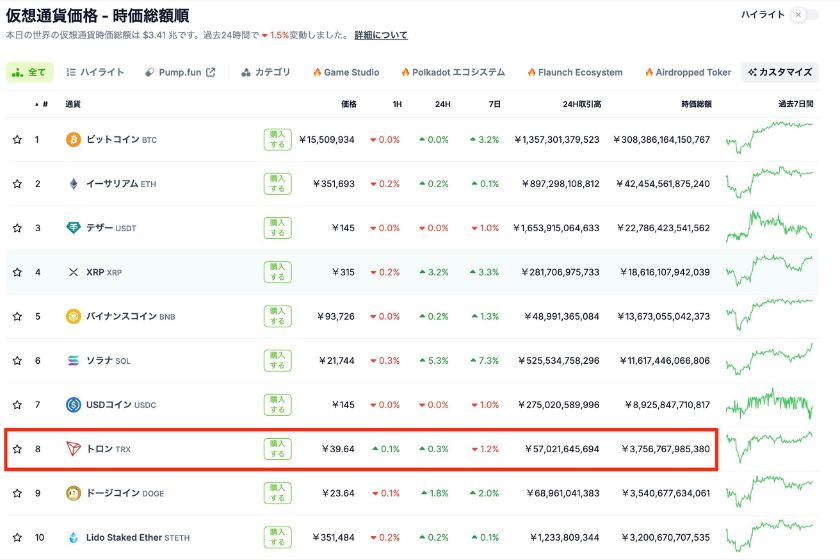Sort by the 24H change column
The height and width of the screenshot is (560, 840).
click(x=442, y=104)
